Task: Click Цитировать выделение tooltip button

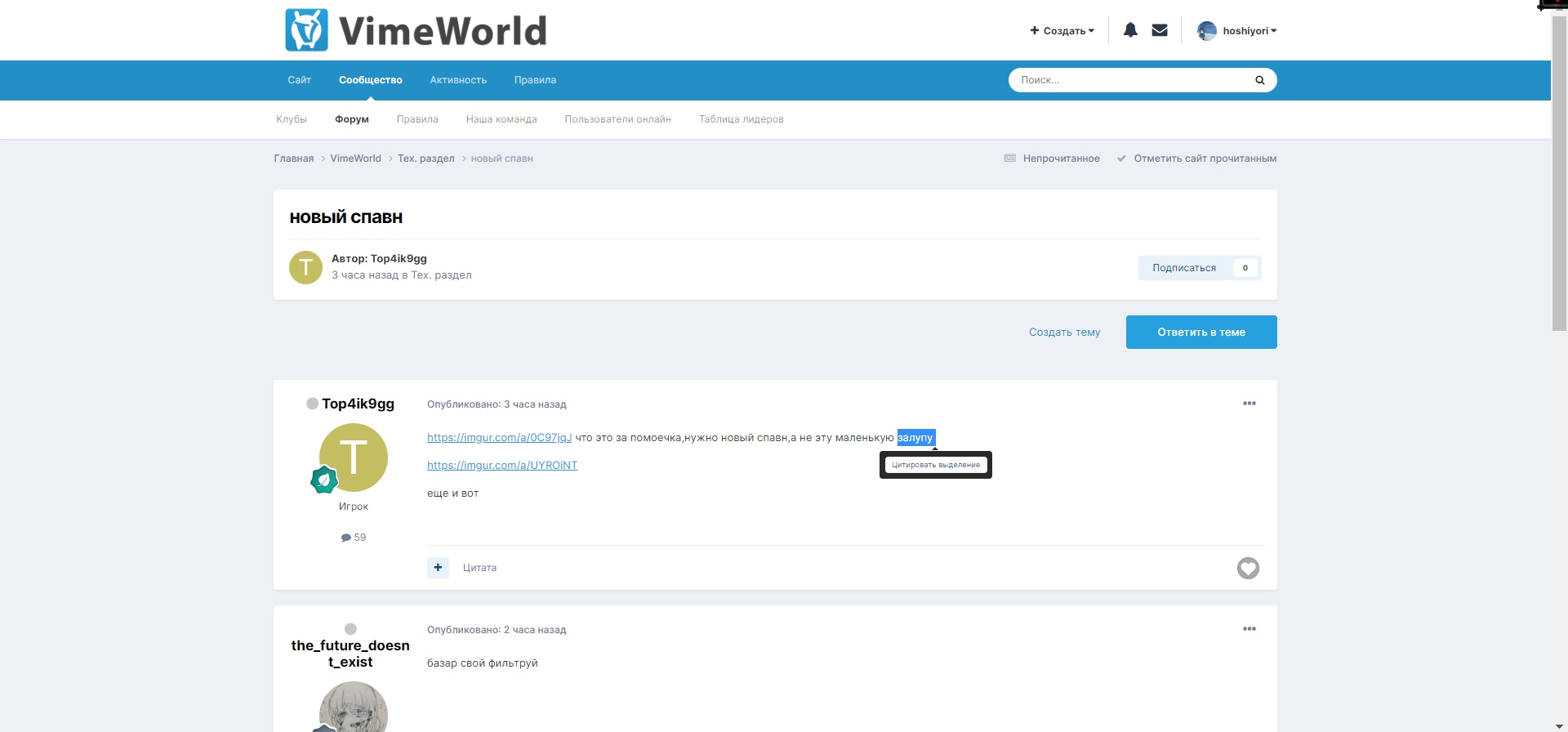Action: pos(935,465)
